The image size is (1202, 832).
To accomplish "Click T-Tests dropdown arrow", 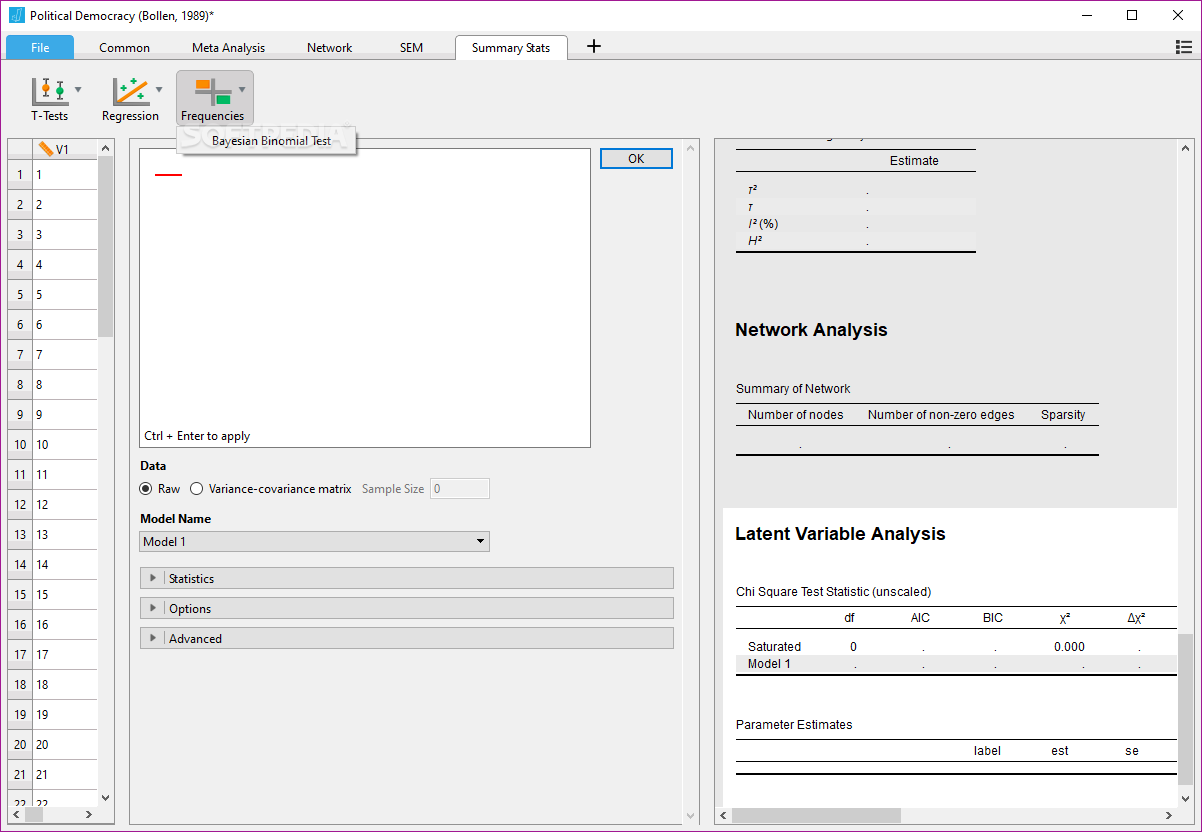I will [78, 89].
